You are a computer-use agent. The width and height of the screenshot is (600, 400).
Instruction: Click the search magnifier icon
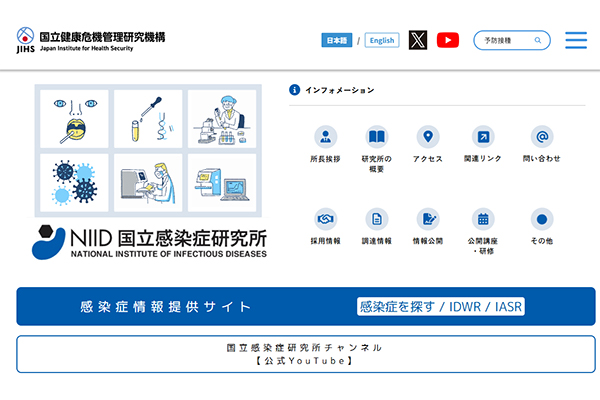(538, 40)
